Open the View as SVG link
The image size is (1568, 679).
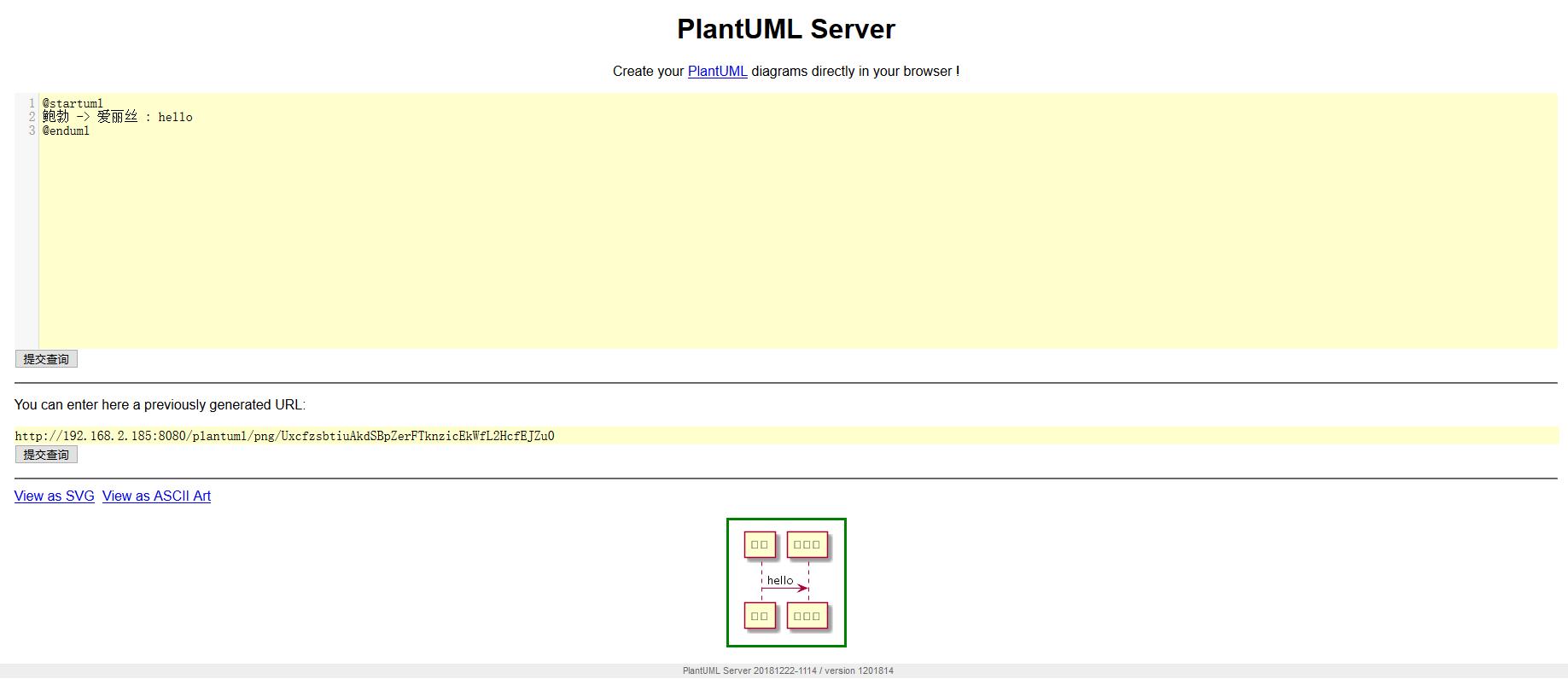pos(55,496)
